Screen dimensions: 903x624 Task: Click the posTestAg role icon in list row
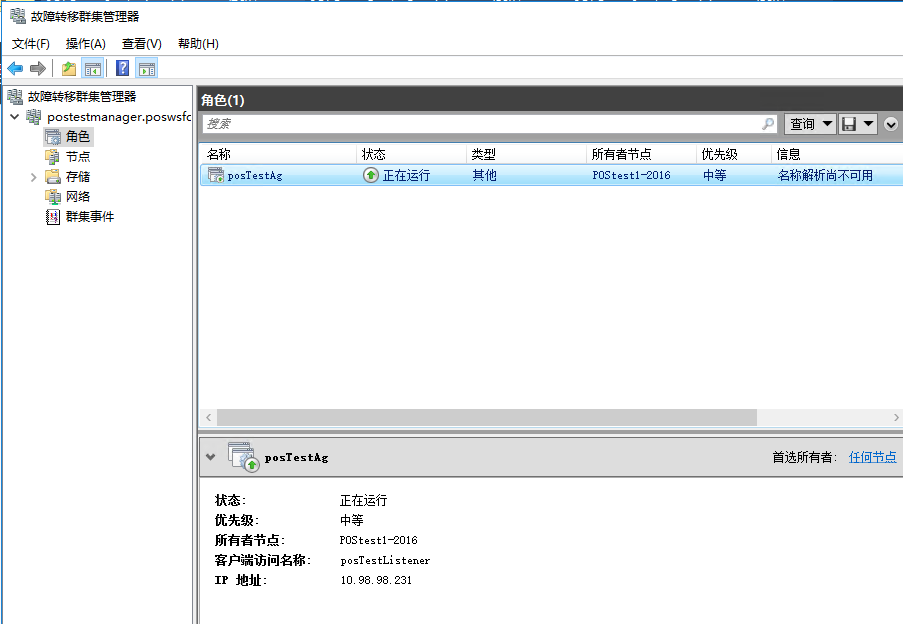(x=216, y=175)
